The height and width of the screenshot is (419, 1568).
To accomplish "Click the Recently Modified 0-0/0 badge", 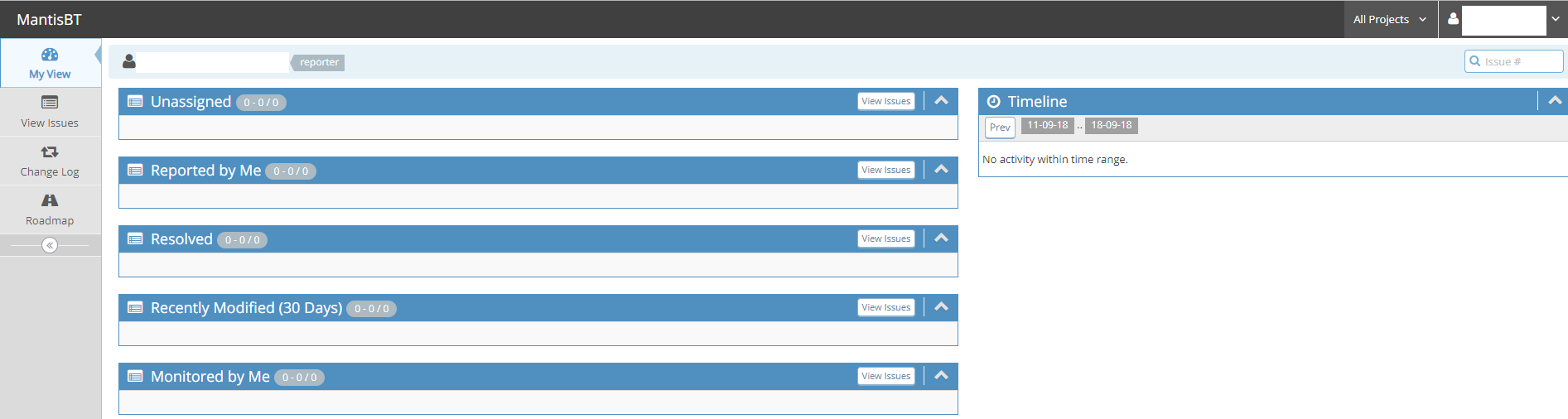I will 372,309.
